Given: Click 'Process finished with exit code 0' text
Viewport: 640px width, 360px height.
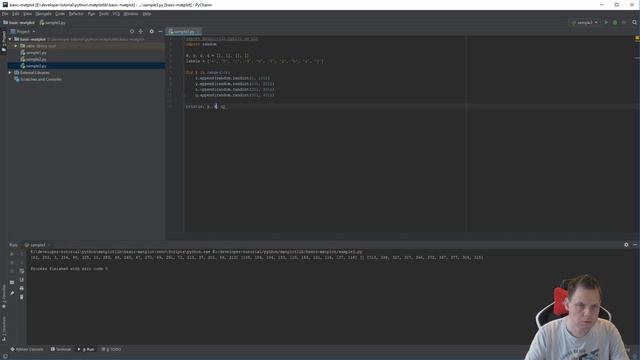Looking at the screenshot, I should [x=69, y=269].
